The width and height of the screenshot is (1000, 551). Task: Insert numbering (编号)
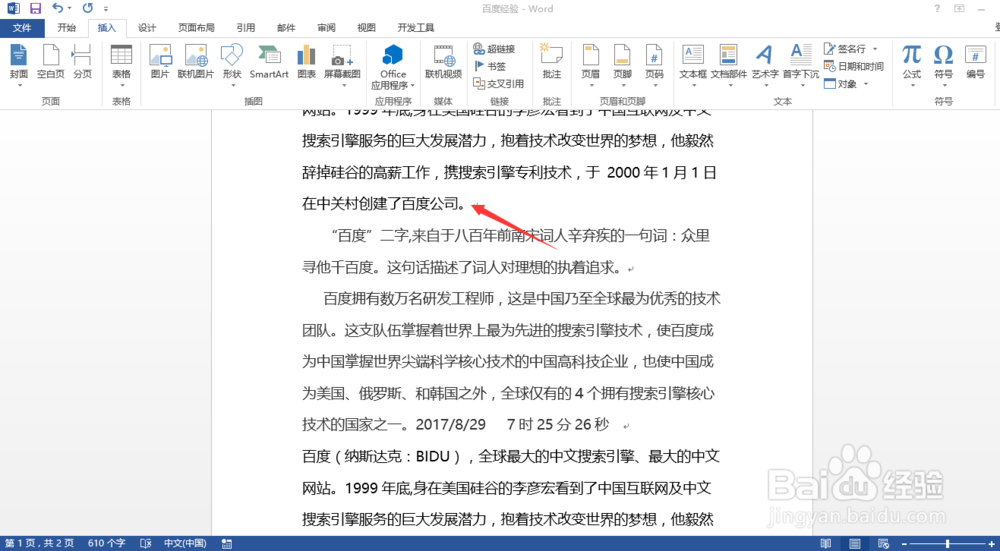point(975,62)
